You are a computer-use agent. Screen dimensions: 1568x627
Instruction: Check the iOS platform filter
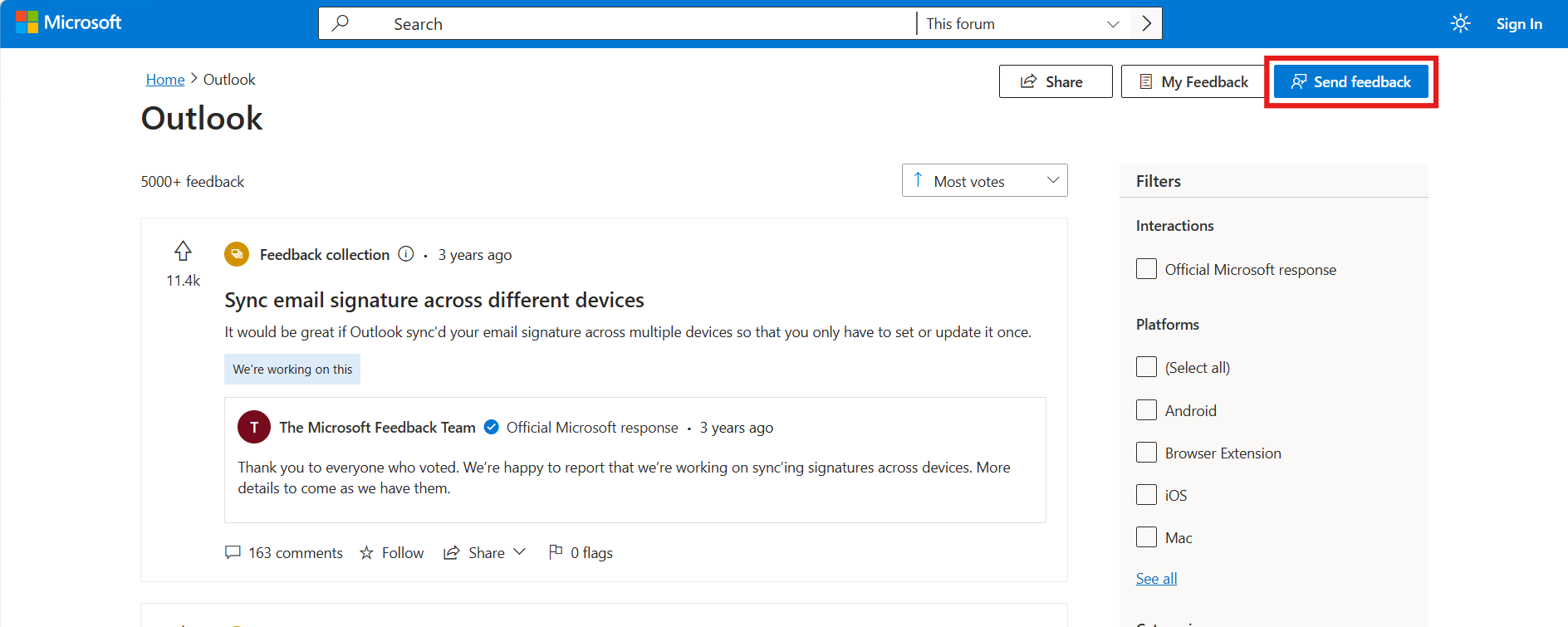[1146, 495]
